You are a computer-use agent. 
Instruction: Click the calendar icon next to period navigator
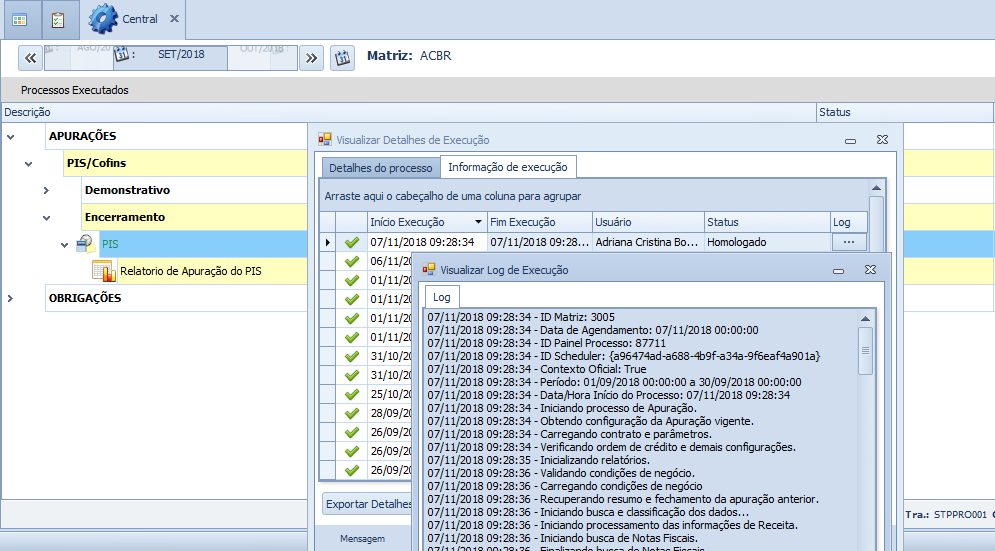click(x=343, y=57)
